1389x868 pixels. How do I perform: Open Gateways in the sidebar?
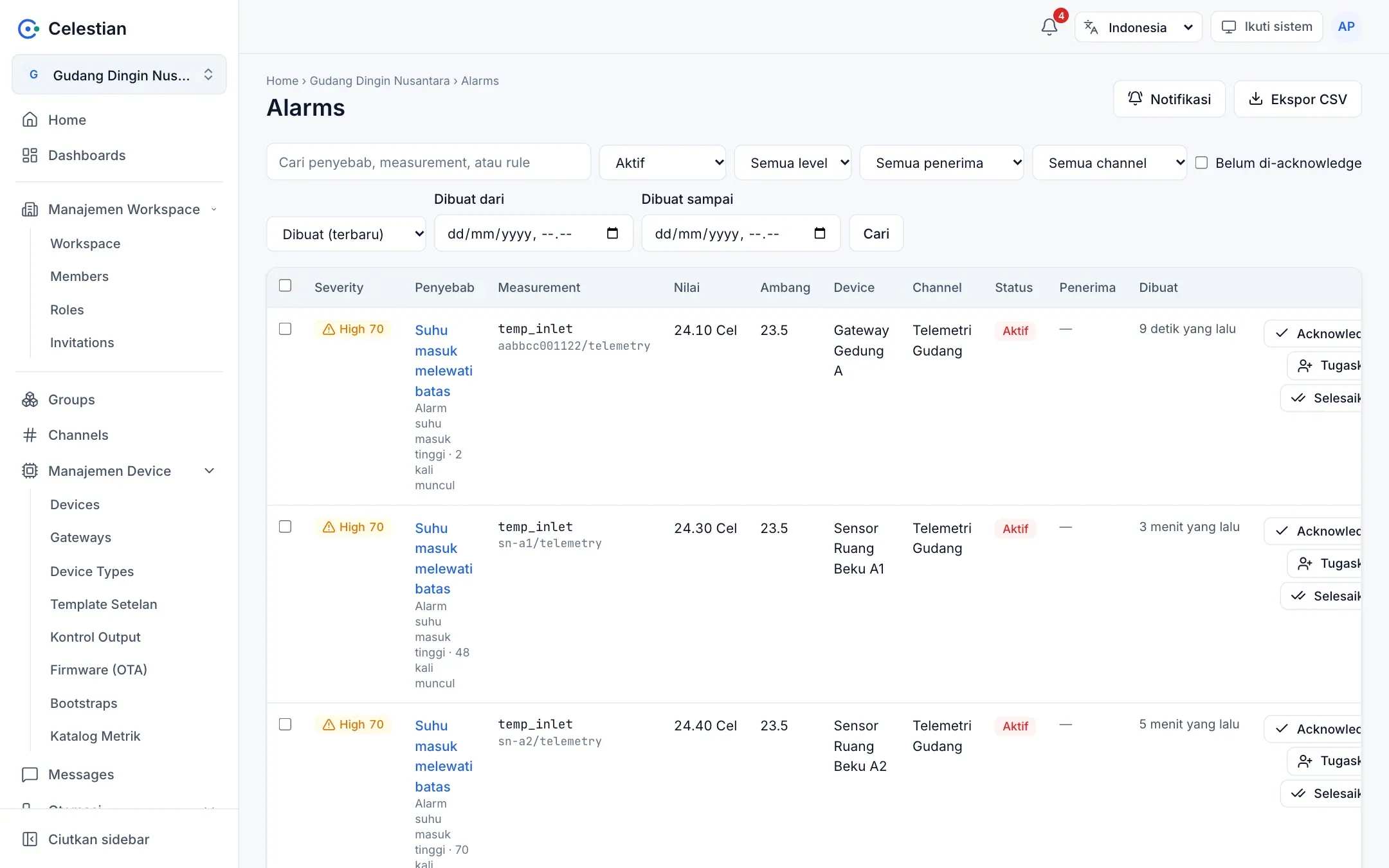[x=80, y=537]
